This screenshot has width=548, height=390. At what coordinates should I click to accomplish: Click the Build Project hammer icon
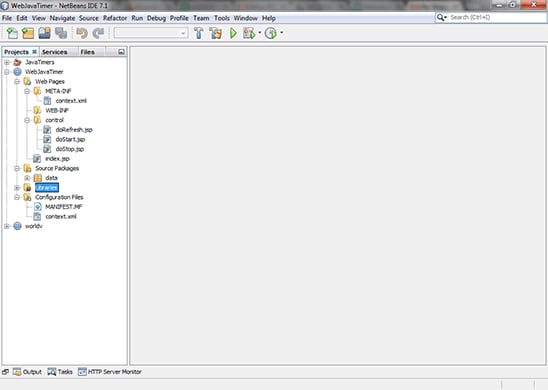(x=199, y=33)
